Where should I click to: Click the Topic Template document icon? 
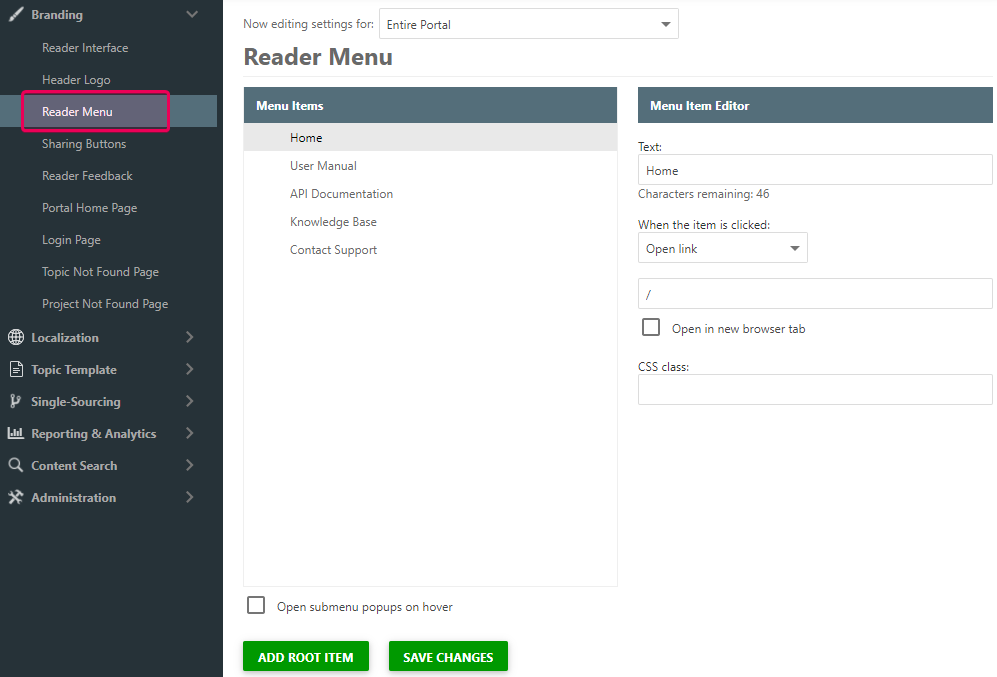16,369
